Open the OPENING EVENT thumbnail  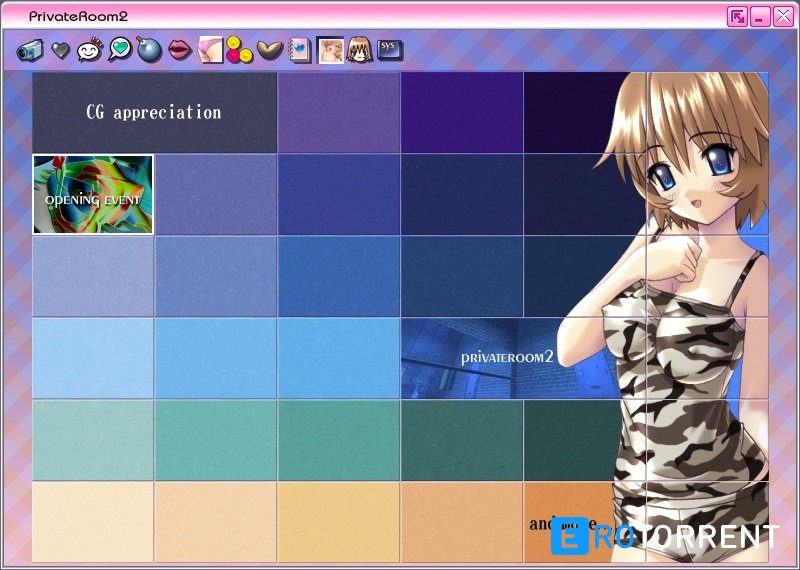click(93, 194)
